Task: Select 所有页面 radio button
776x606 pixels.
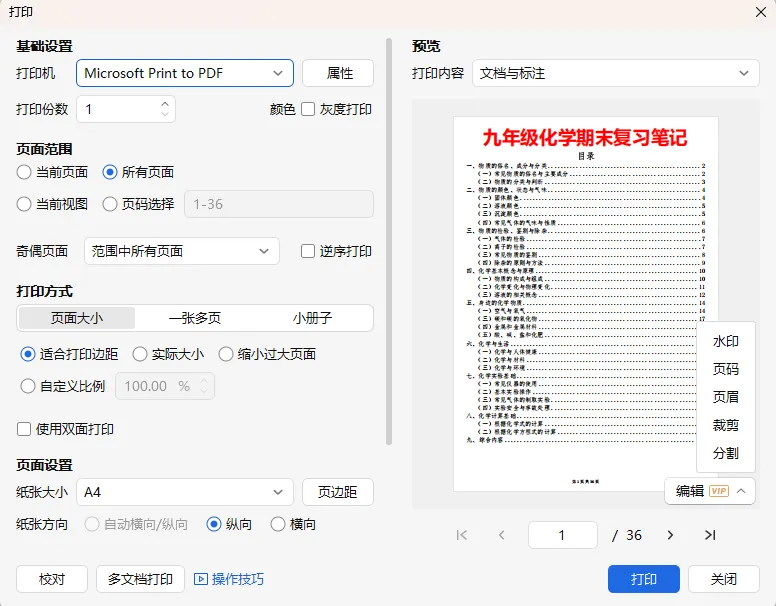Action: tap(109, 172)
